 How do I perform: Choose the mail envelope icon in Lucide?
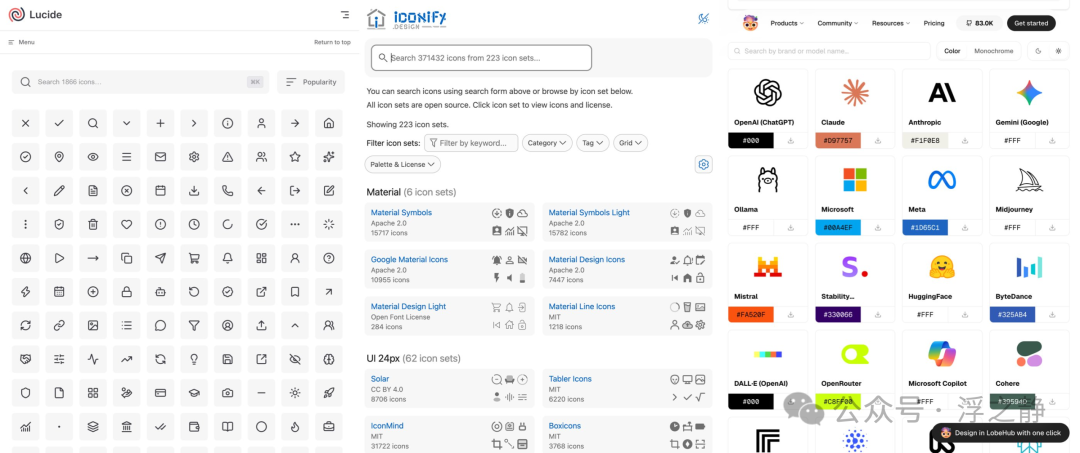click(x=160, y=157)
